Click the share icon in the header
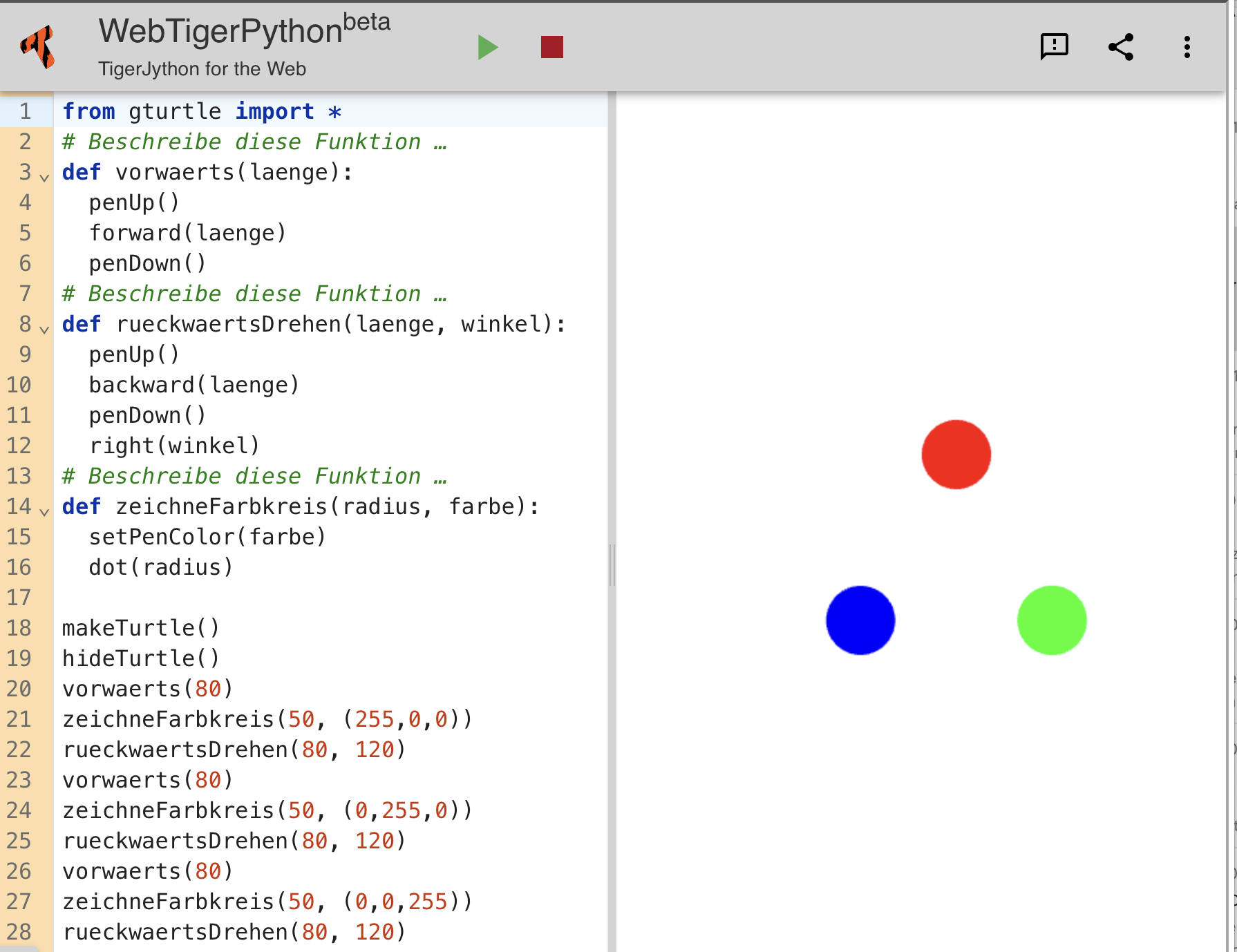The height and width of the screenshot is (952, 1237). 1120,47
